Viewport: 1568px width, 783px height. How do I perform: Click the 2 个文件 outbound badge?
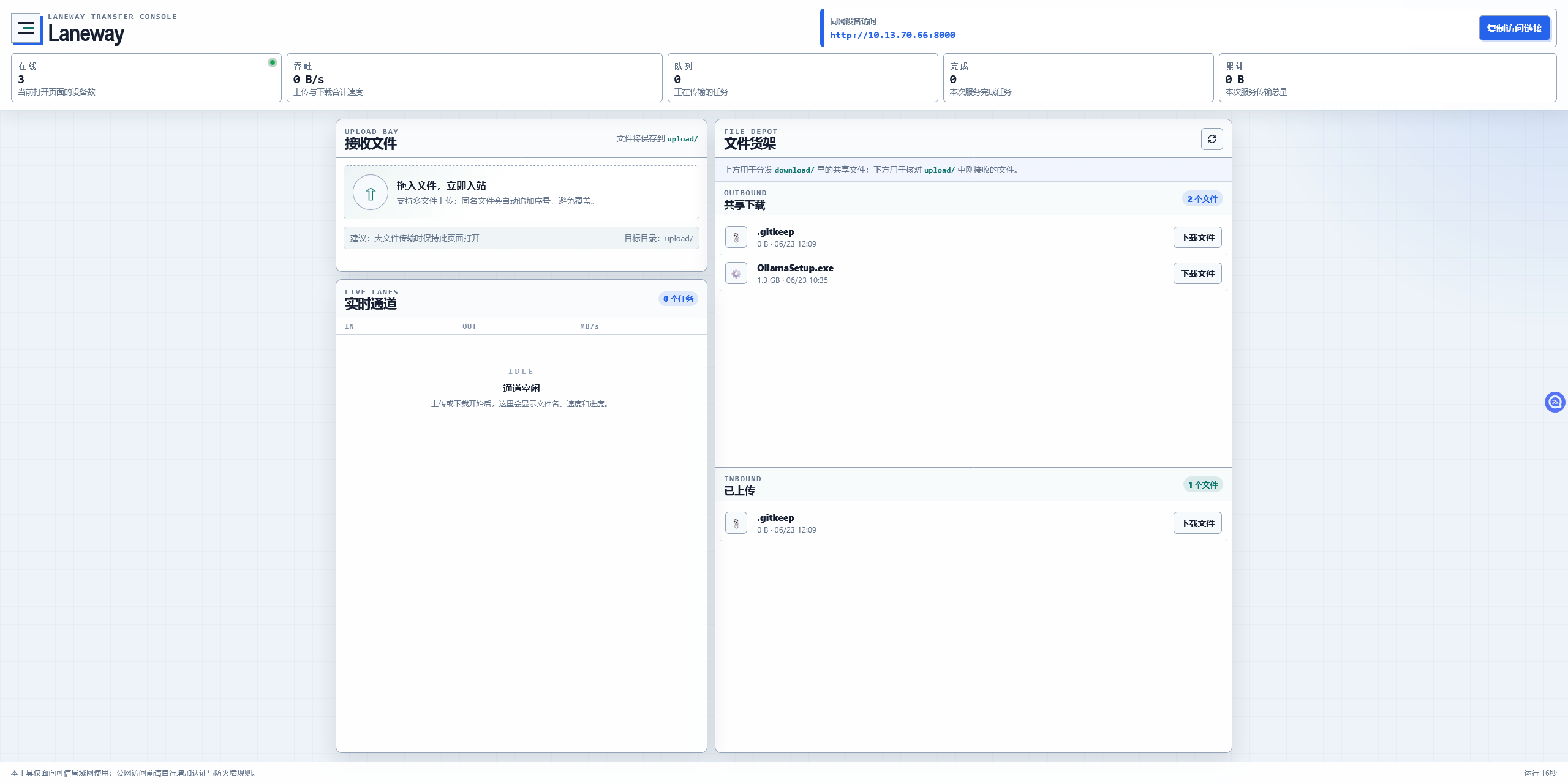pos(1202,199)
